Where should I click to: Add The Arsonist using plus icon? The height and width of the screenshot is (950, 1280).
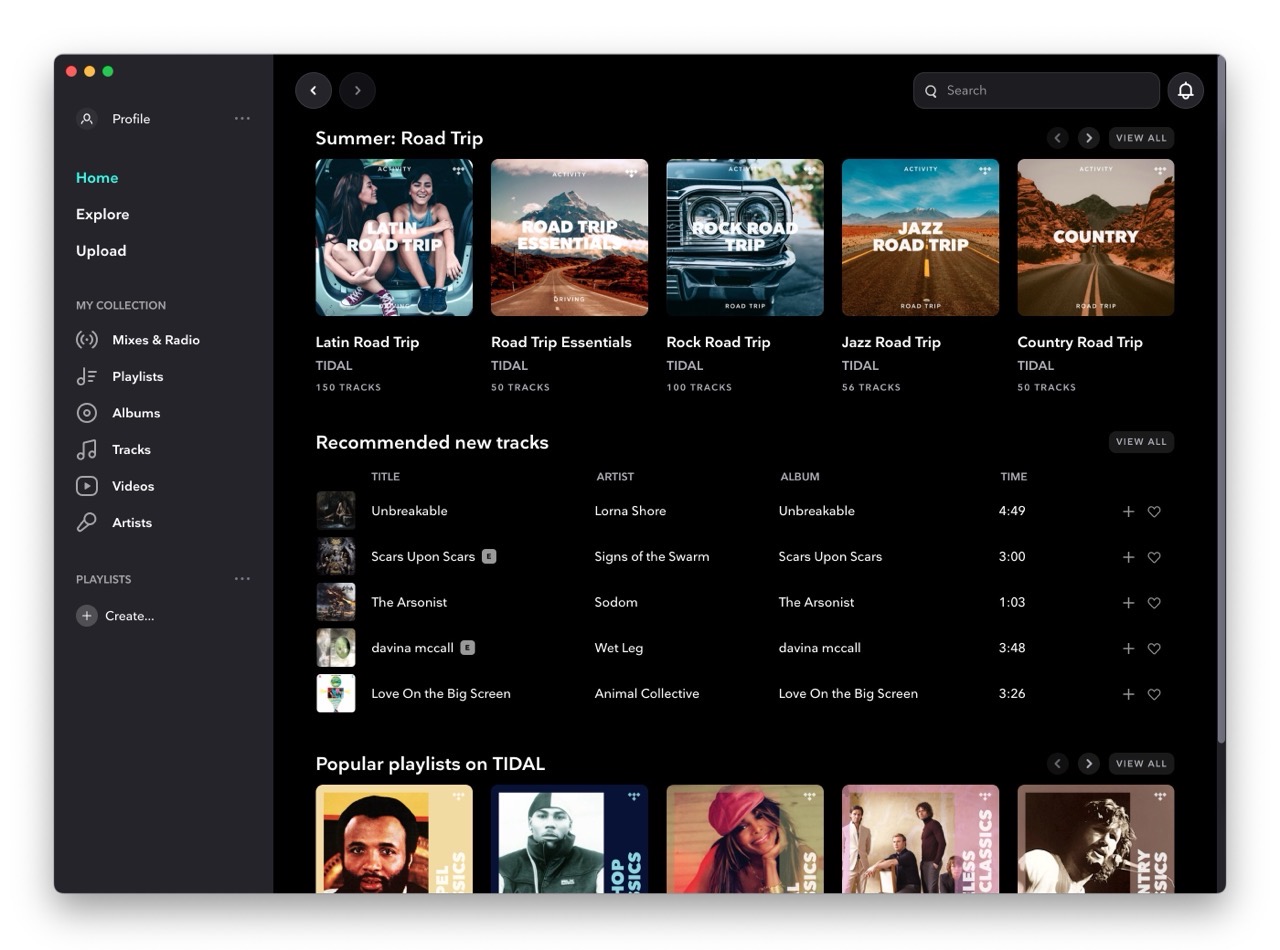tap(1128, 603)
